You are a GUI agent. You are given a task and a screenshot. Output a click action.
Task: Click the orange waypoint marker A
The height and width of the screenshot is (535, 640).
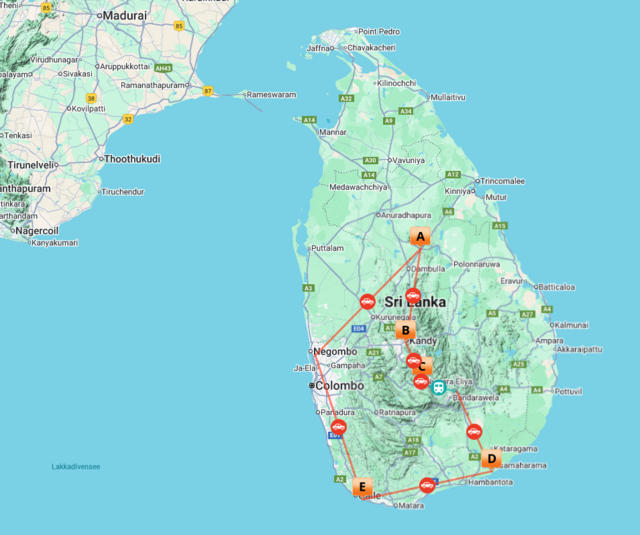[x=421, y=237]
